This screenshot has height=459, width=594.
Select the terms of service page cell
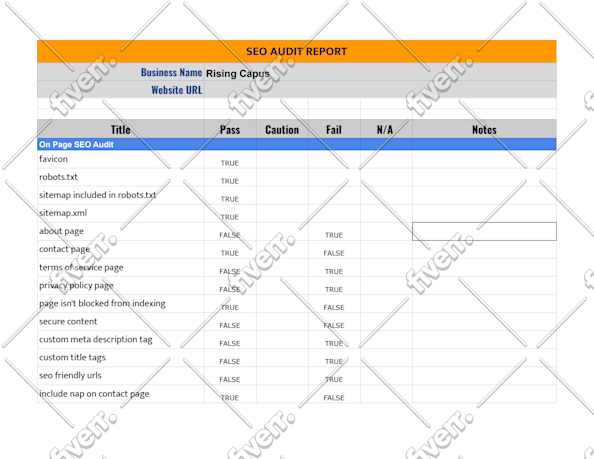pyautogui.click(x=121, y=267)
